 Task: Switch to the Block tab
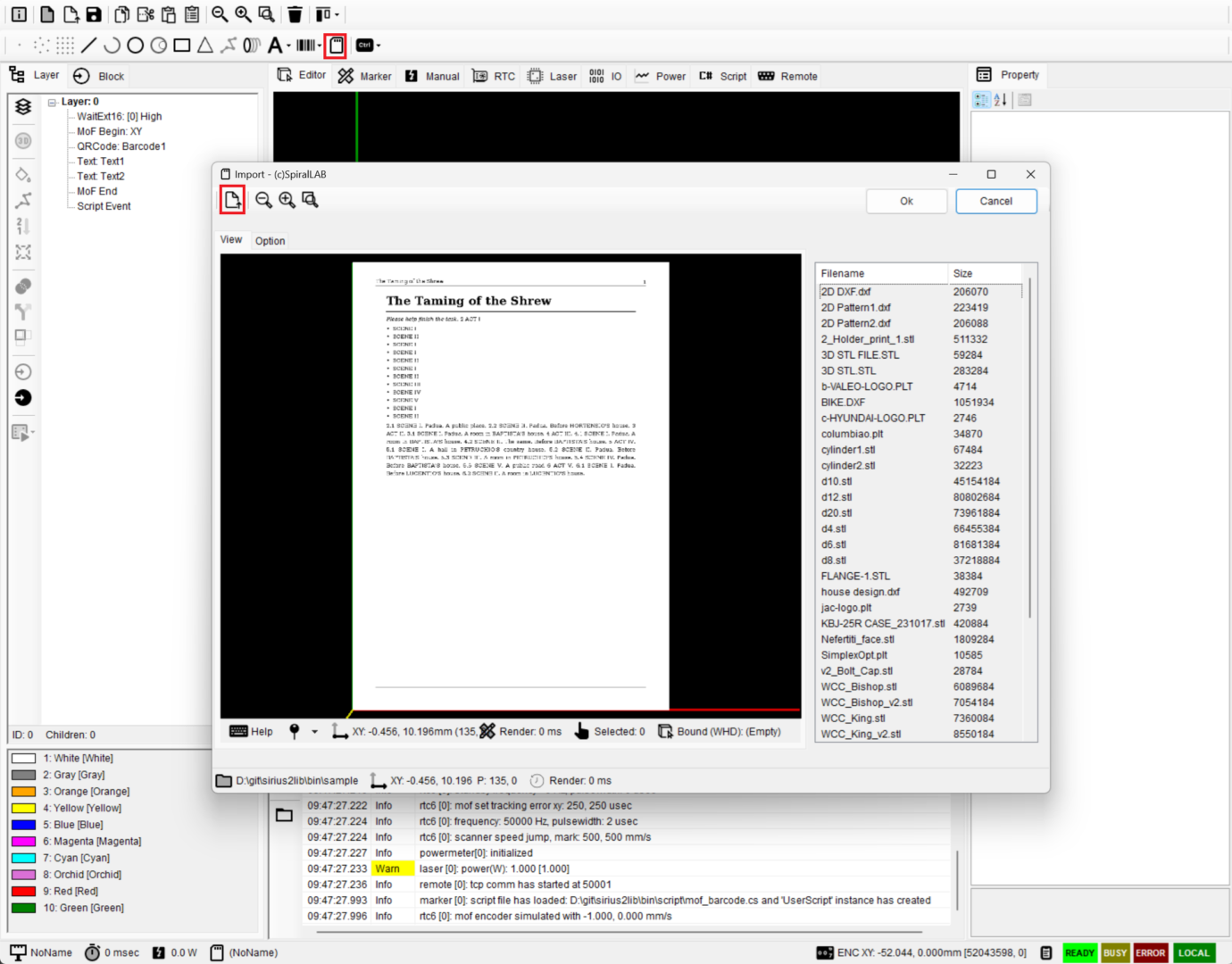(100, 76)
